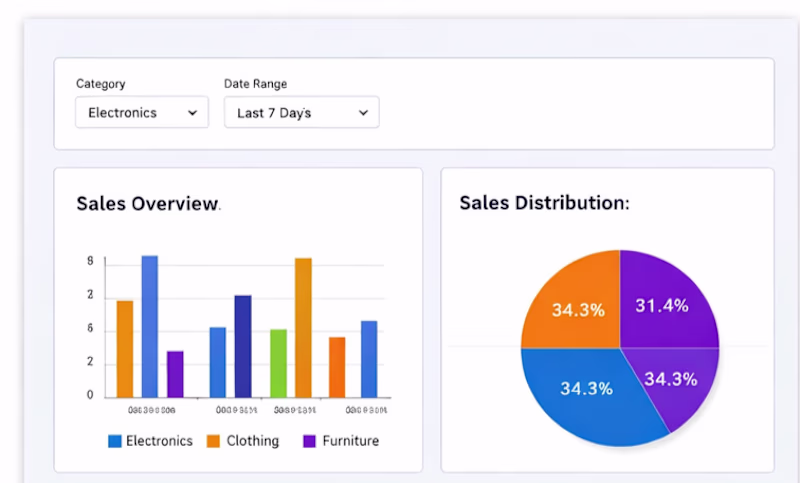Select the large blue pie slice
The height and width of the screenshot is (483, 800).
pyautogui.click(x=590, y=392)
